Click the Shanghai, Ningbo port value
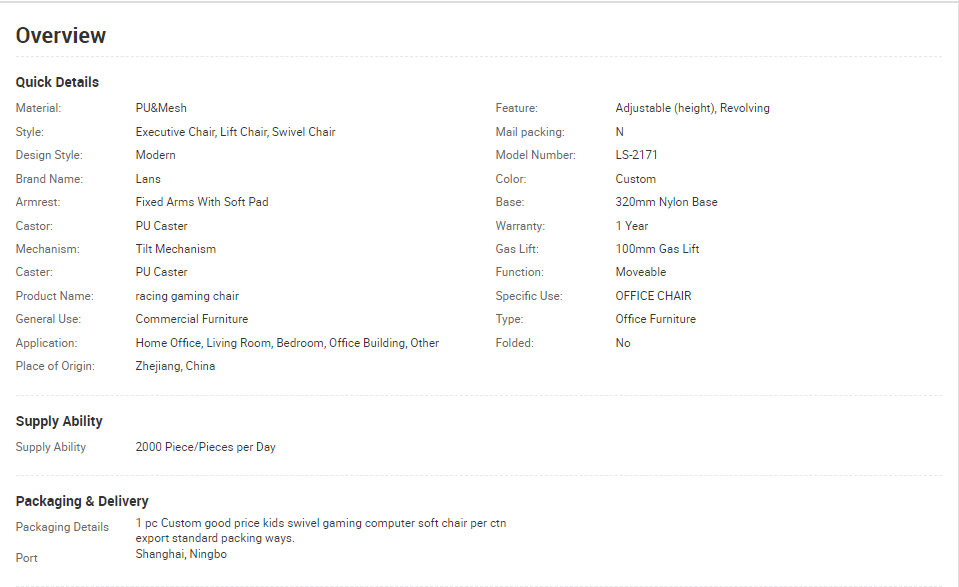 (x=181, y=554)
